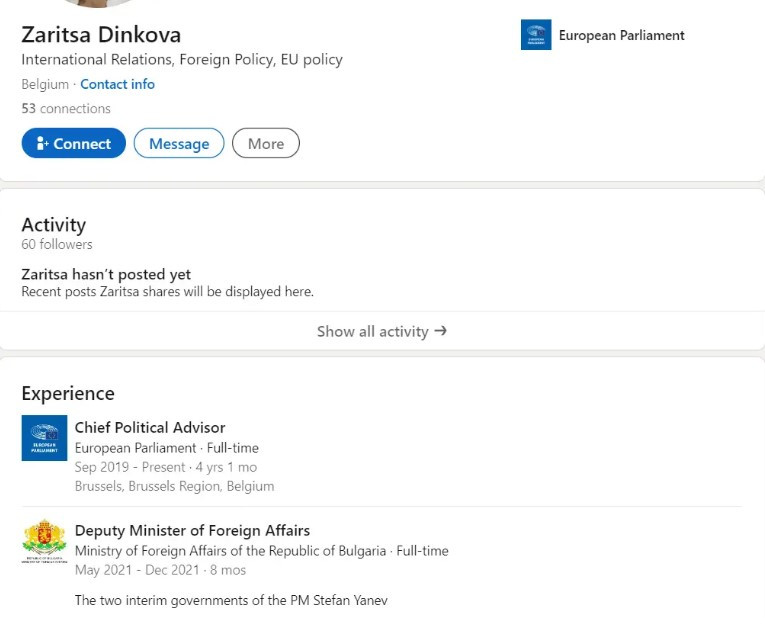Image resolution: width=765 pixels, height=633 pixels.
Task: Click the European Parliament · Full-time line
Action: (166, 448)
